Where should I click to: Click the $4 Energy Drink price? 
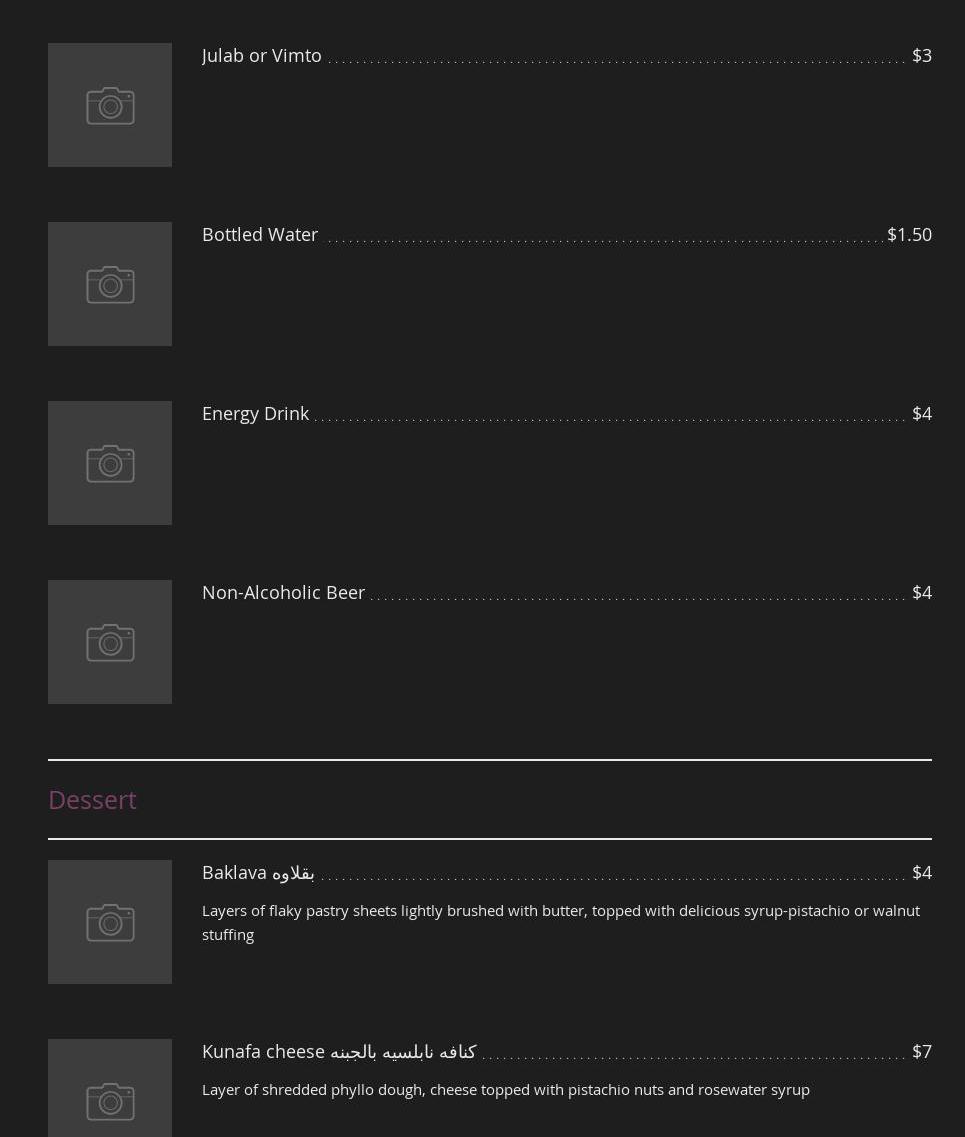(x=921, y=414)
